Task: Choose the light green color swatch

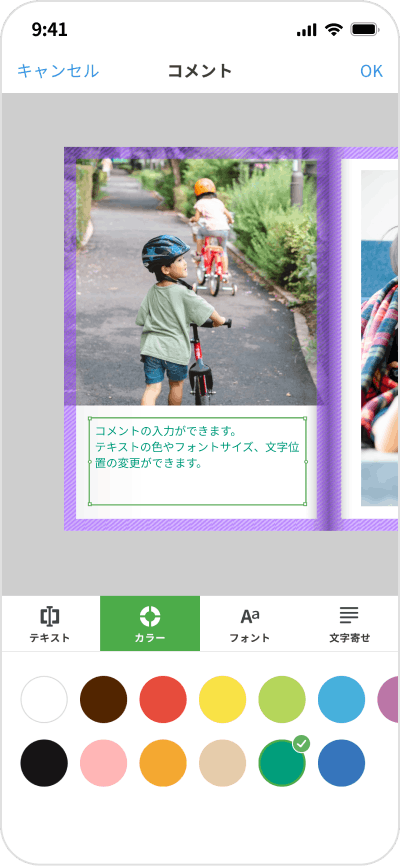Action: point(282,699)
